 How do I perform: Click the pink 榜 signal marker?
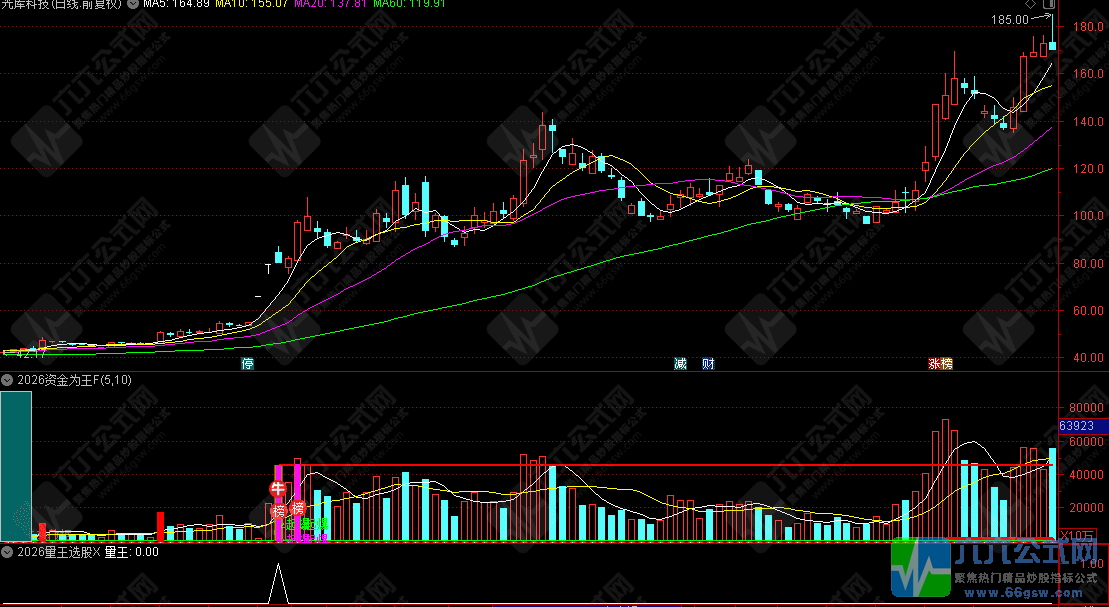297,508
